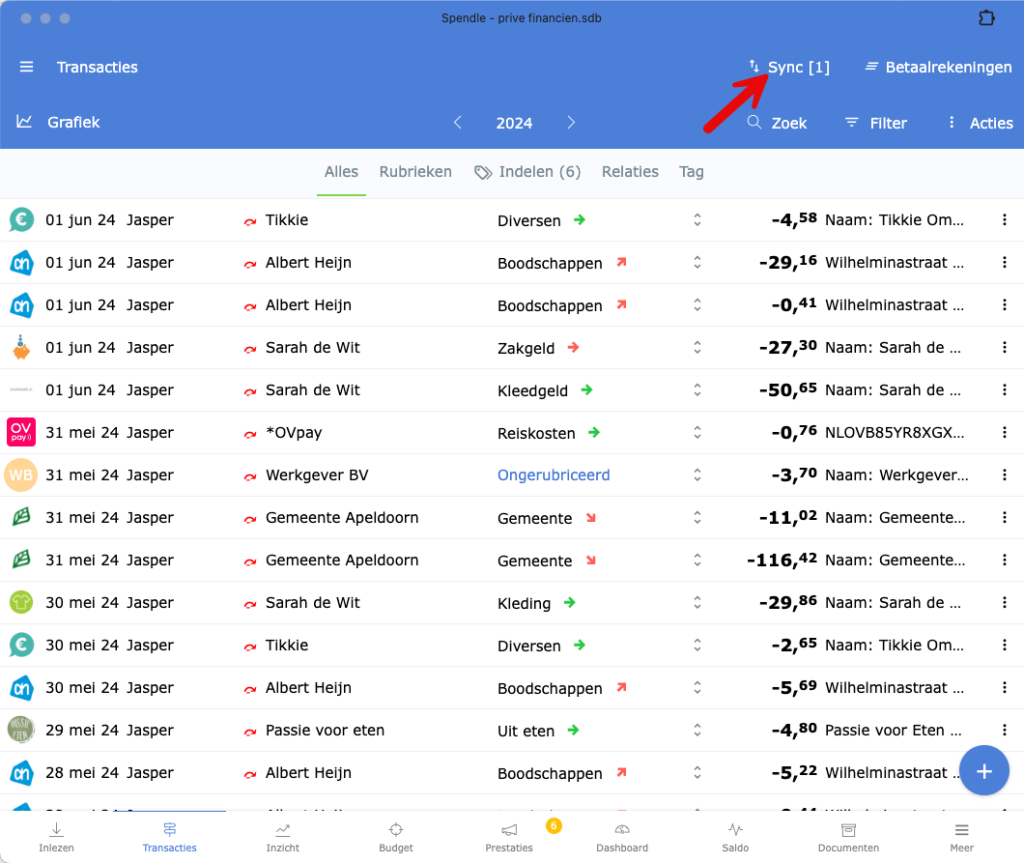This screenshot has width=1024, height=863.
Task: Click Gemeente Apeldoorn logo on -11,02 row
Action: [x=22, y=517]
